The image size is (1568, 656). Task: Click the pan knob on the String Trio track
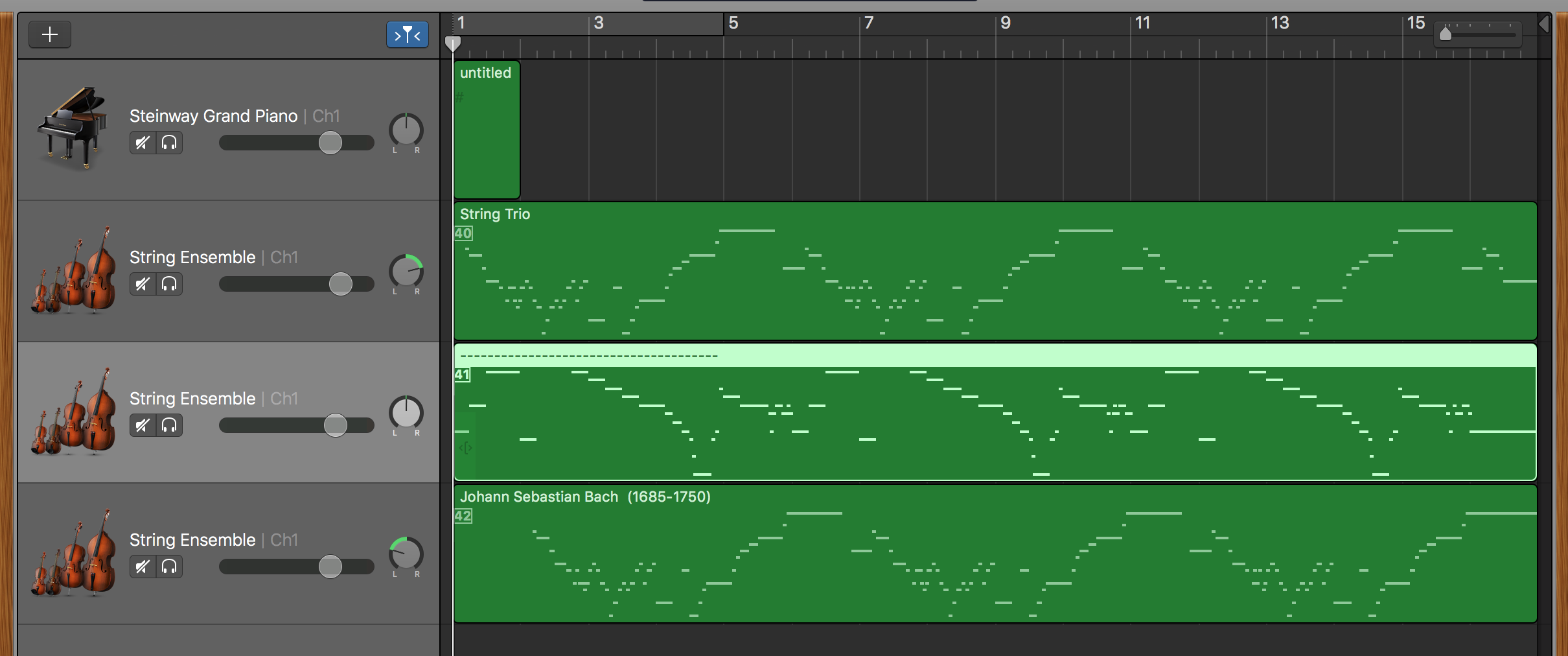click(x=406, y=272)
